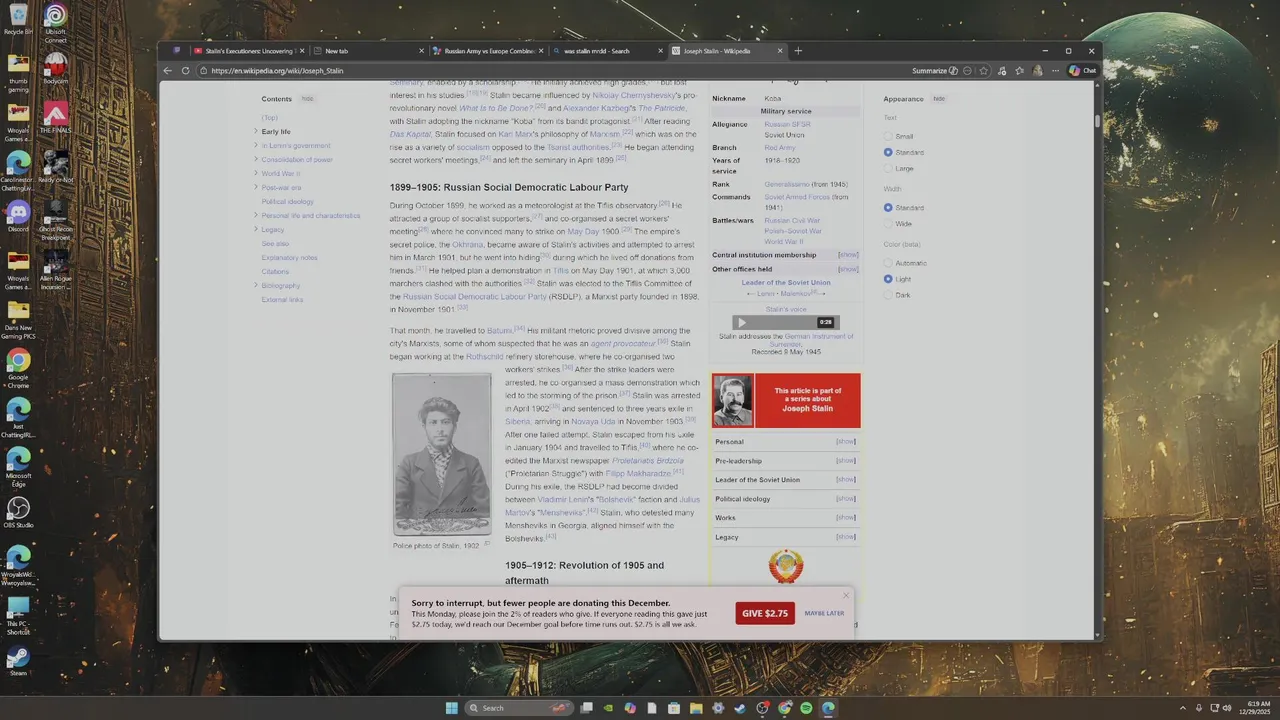The image size is (1280, 720).
Task: Close the donation banner with X
Action: click(x=845, y=596)
